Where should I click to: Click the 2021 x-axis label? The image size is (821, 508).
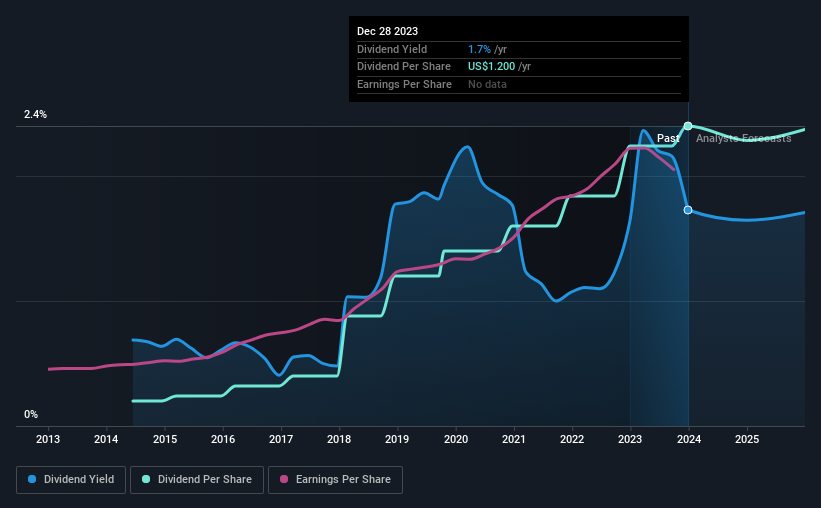(514, 439)
